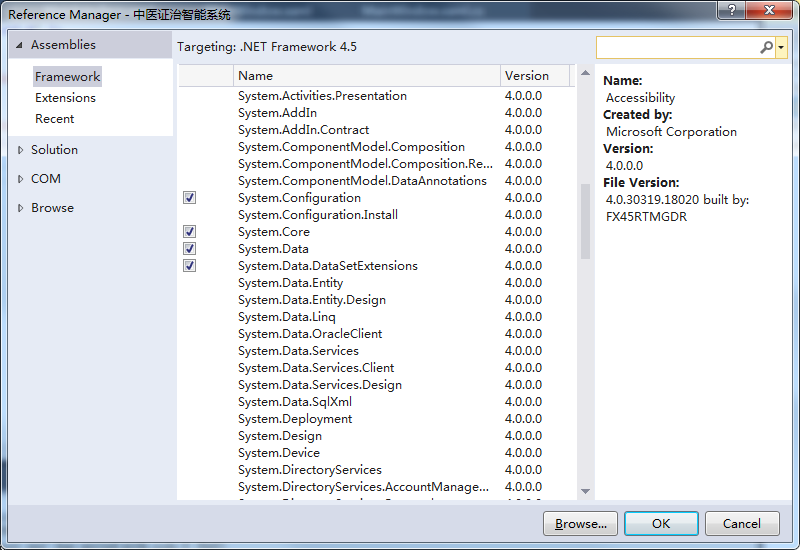Uncheck the System.Data checkbox
800x550 pixels.
click(x=189, y=248)
